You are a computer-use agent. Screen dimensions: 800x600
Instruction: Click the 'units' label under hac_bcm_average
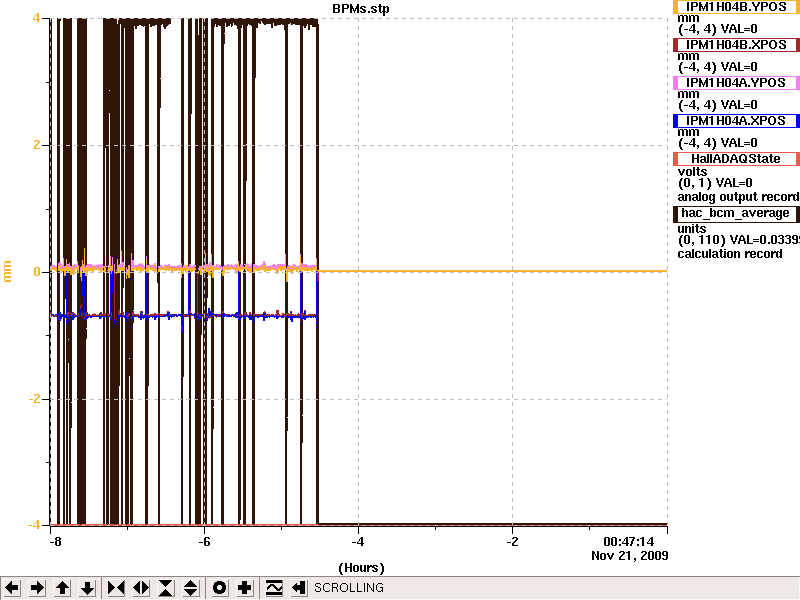pyautogui.click(x=692, y=229)
